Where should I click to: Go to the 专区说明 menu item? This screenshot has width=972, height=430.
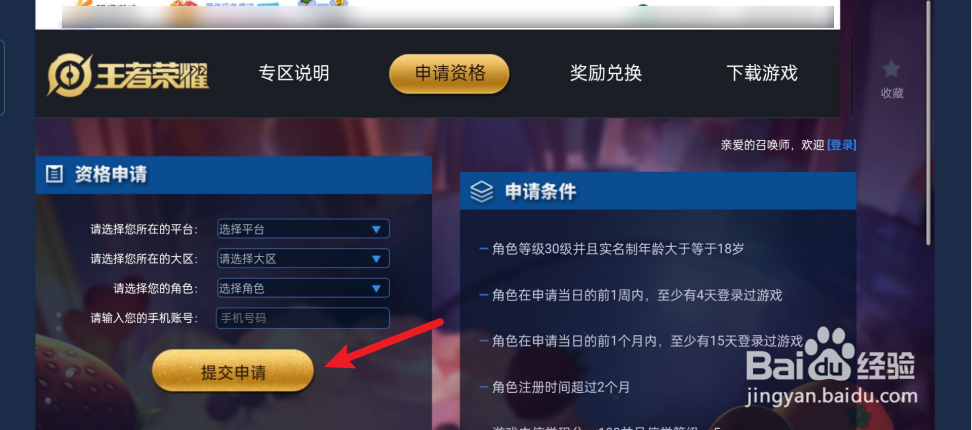pyautogui.click(x=294, y=73)
